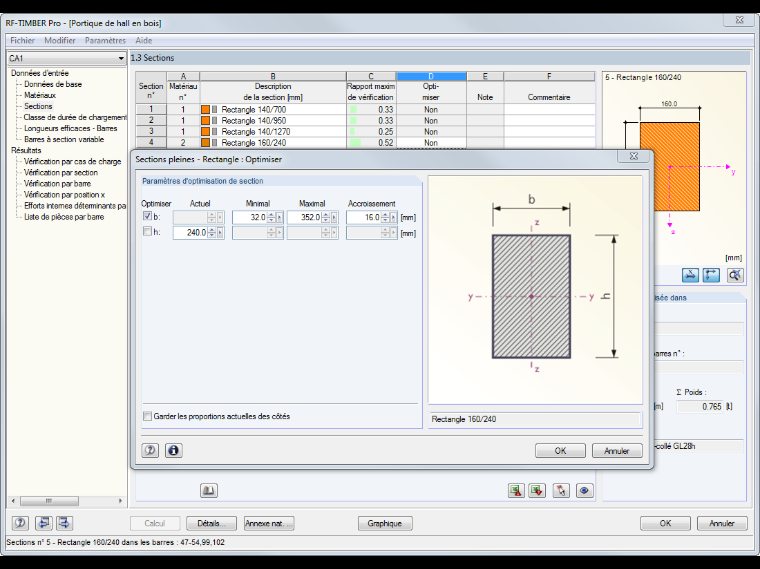Select Longueurs efficaces - Barres item
Viewport: 760px width, 569px height.
(x=71, y=128)
